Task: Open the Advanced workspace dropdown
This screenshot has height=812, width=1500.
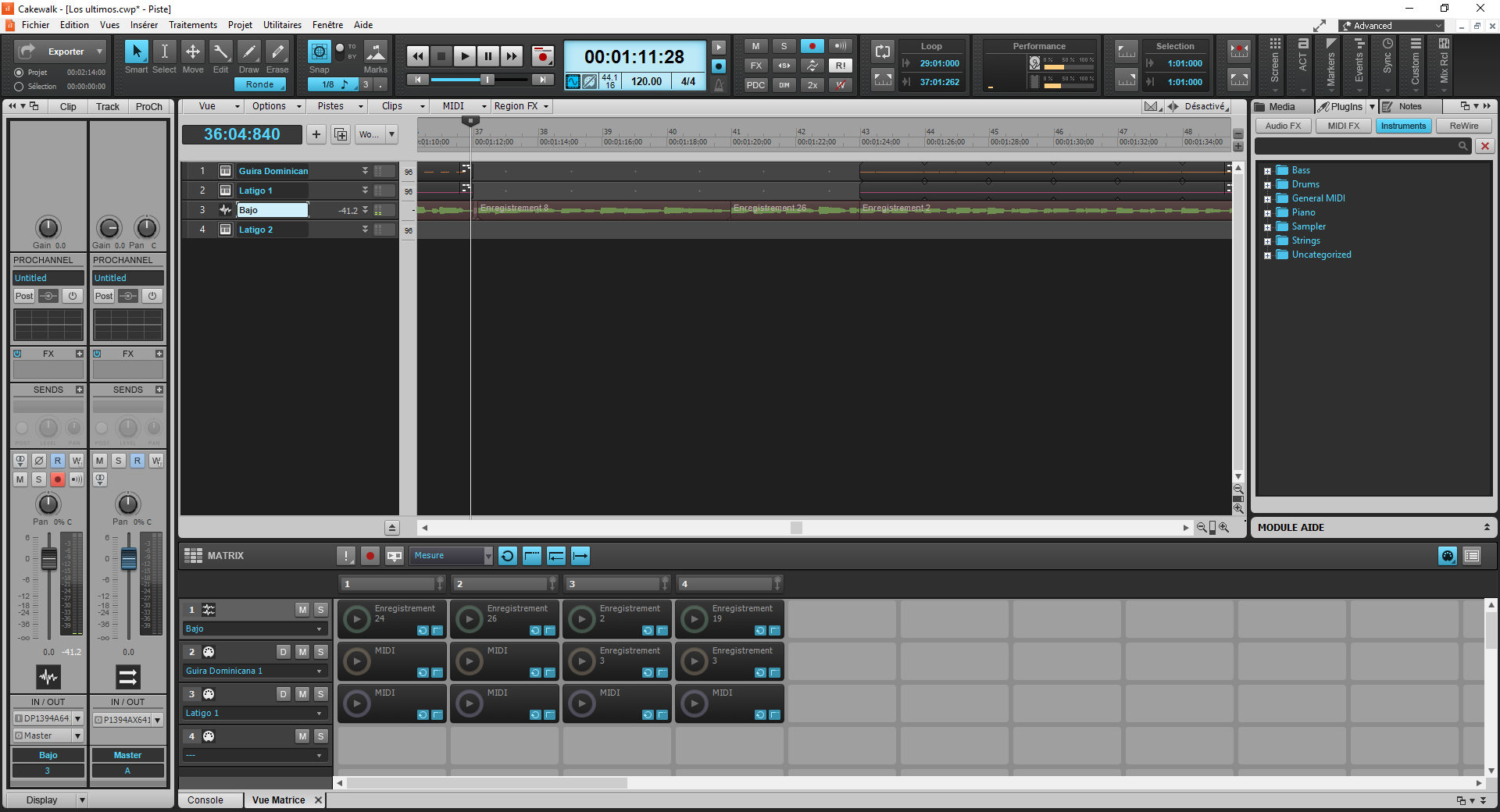Action: [x=1392, y=26]
